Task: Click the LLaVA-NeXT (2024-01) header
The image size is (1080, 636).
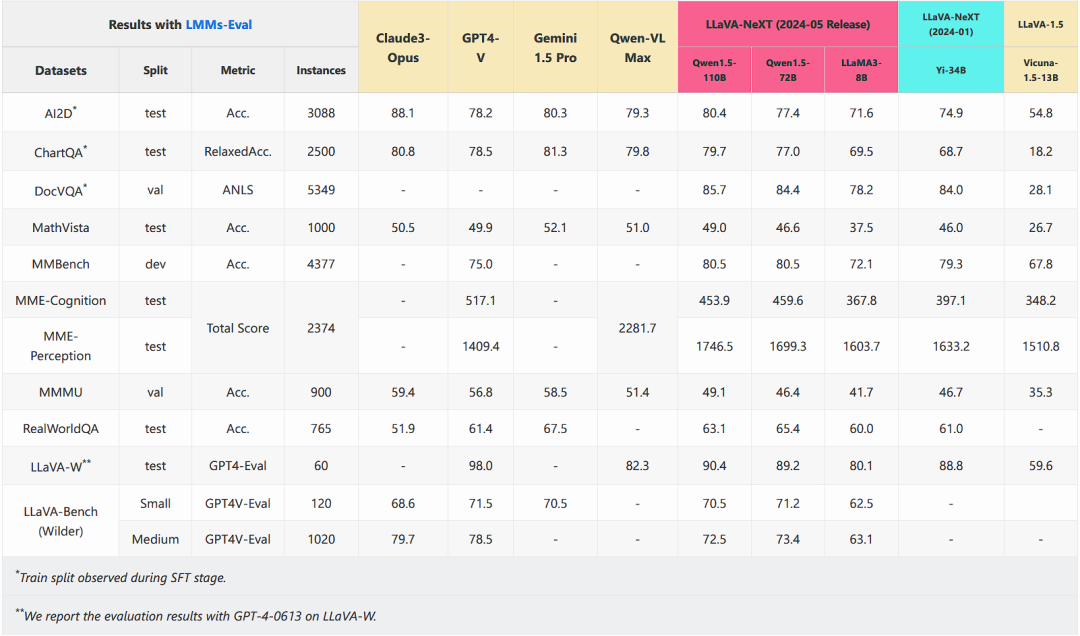Action: pos(951,24)
